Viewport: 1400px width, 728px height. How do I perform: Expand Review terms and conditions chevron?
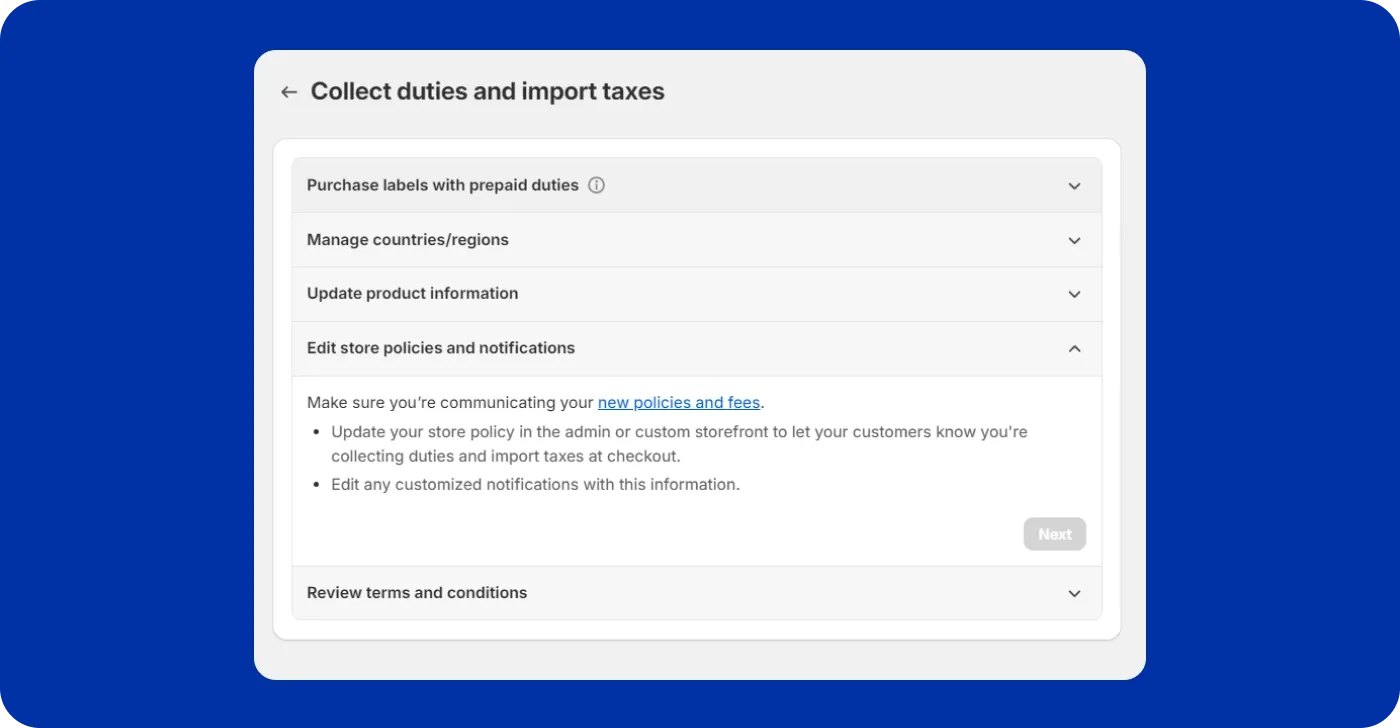coord(1074,593)
